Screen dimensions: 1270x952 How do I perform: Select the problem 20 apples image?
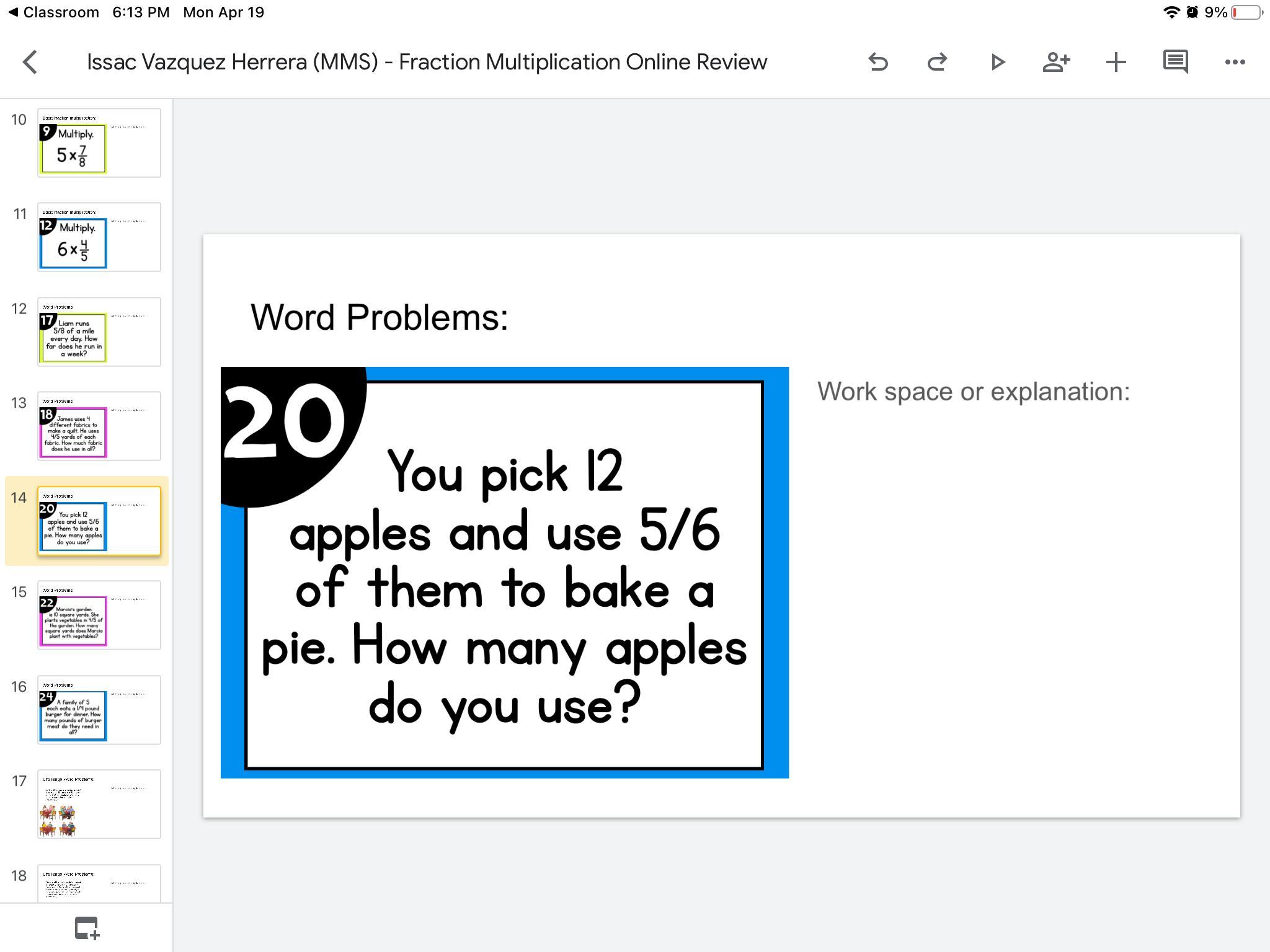[504, 573]
